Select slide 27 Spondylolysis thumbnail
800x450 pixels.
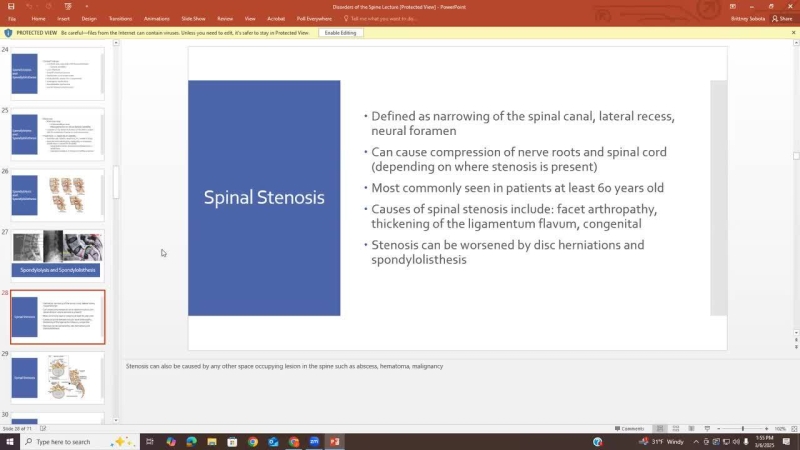click(57, 253)
